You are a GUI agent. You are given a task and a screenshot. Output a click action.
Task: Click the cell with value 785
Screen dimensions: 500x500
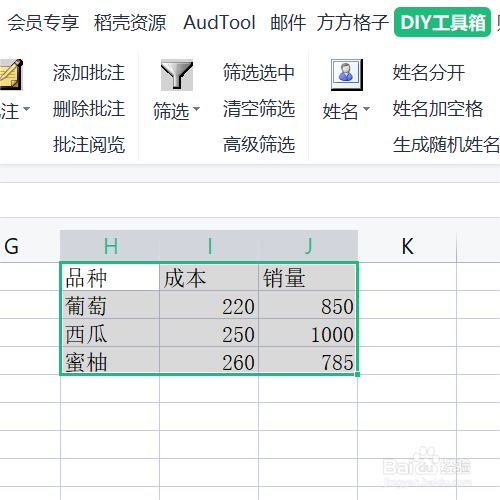click(x=308, y=360)
